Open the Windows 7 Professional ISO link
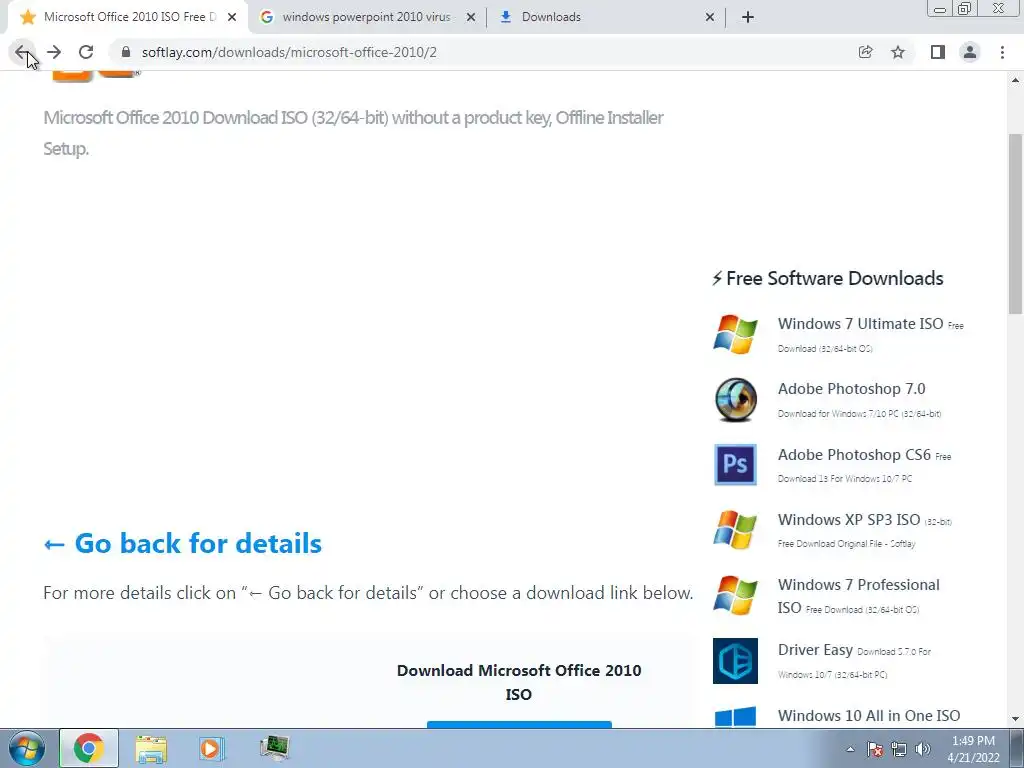1024x768 pixels. [859, 596]
